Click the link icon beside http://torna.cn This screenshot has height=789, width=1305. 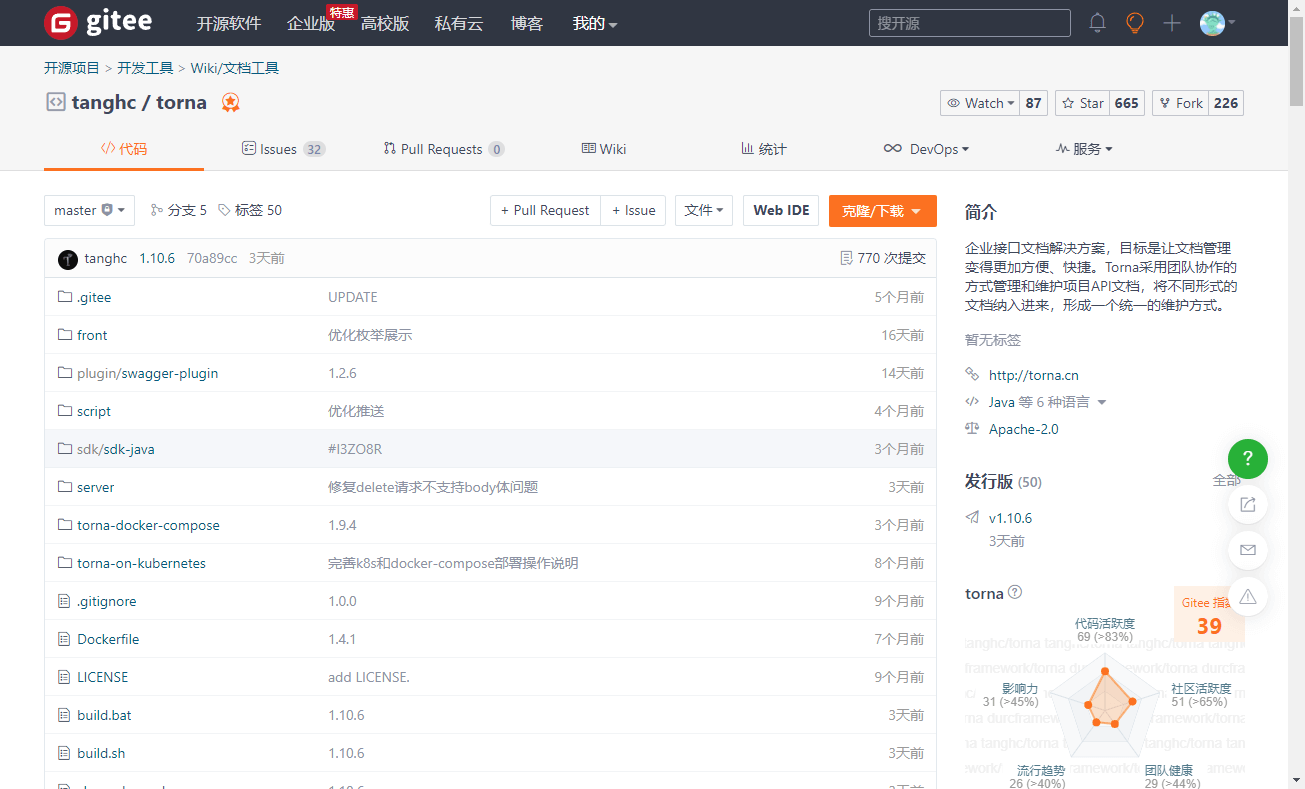[972, 375]
